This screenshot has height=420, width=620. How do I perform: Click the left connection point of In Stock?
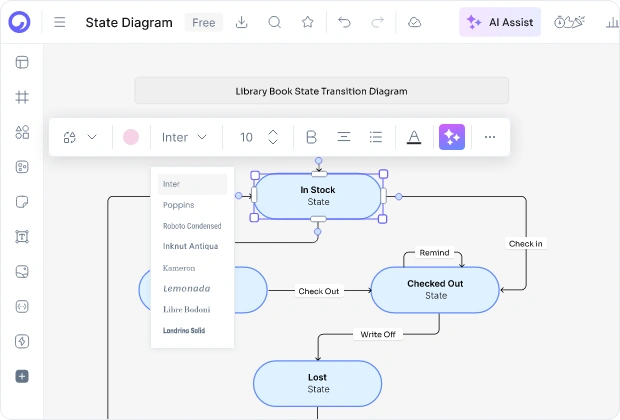click(x=238, y=196)
